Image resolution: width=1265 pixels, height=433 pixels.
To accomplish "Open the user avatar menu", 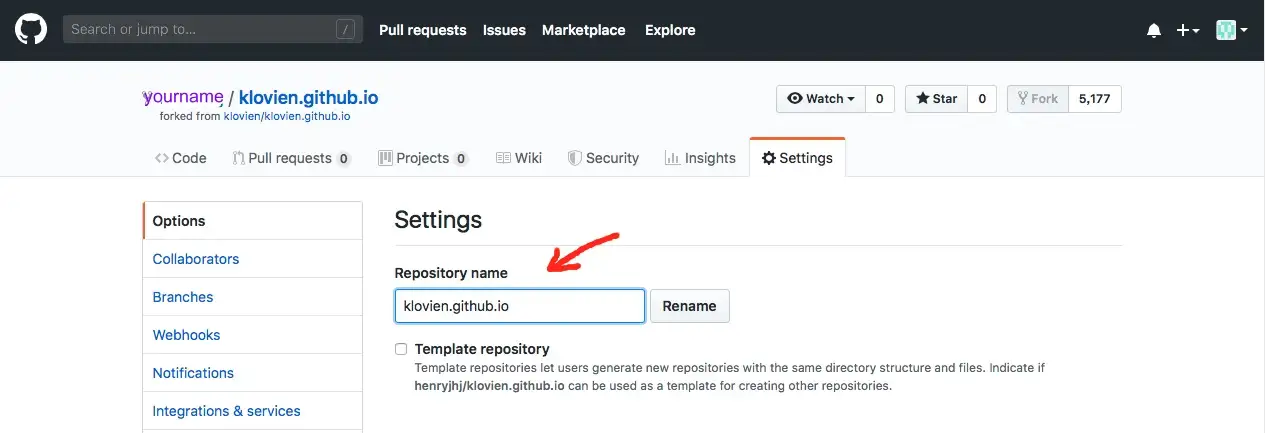I will (1231, 30).
